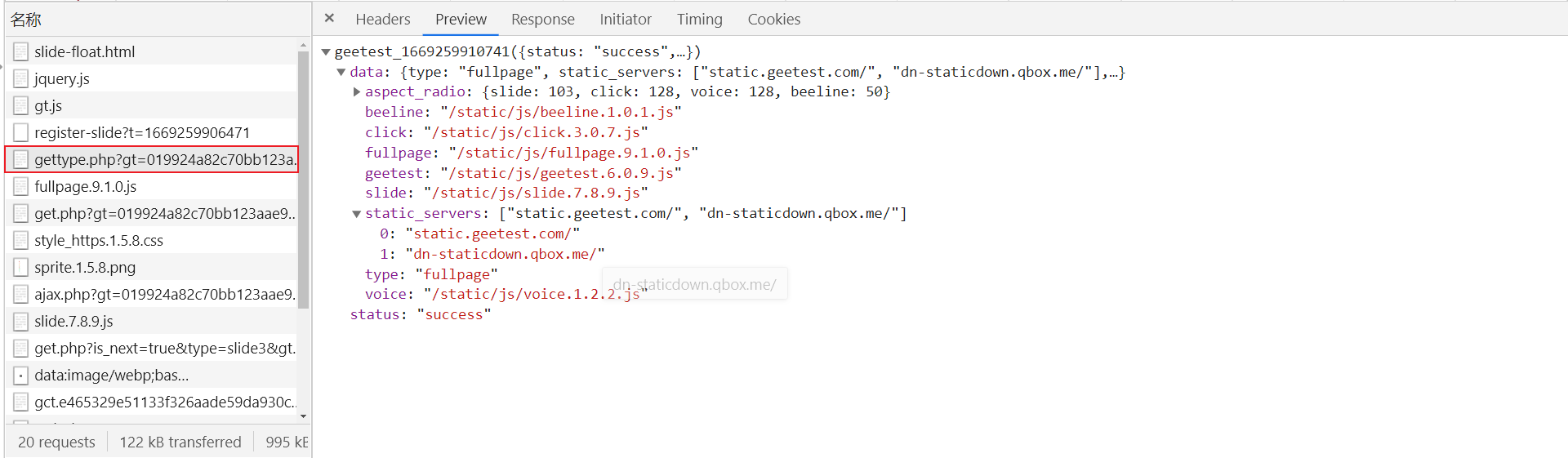Click the scroll up arrow of request list

[x=304, y=46]
